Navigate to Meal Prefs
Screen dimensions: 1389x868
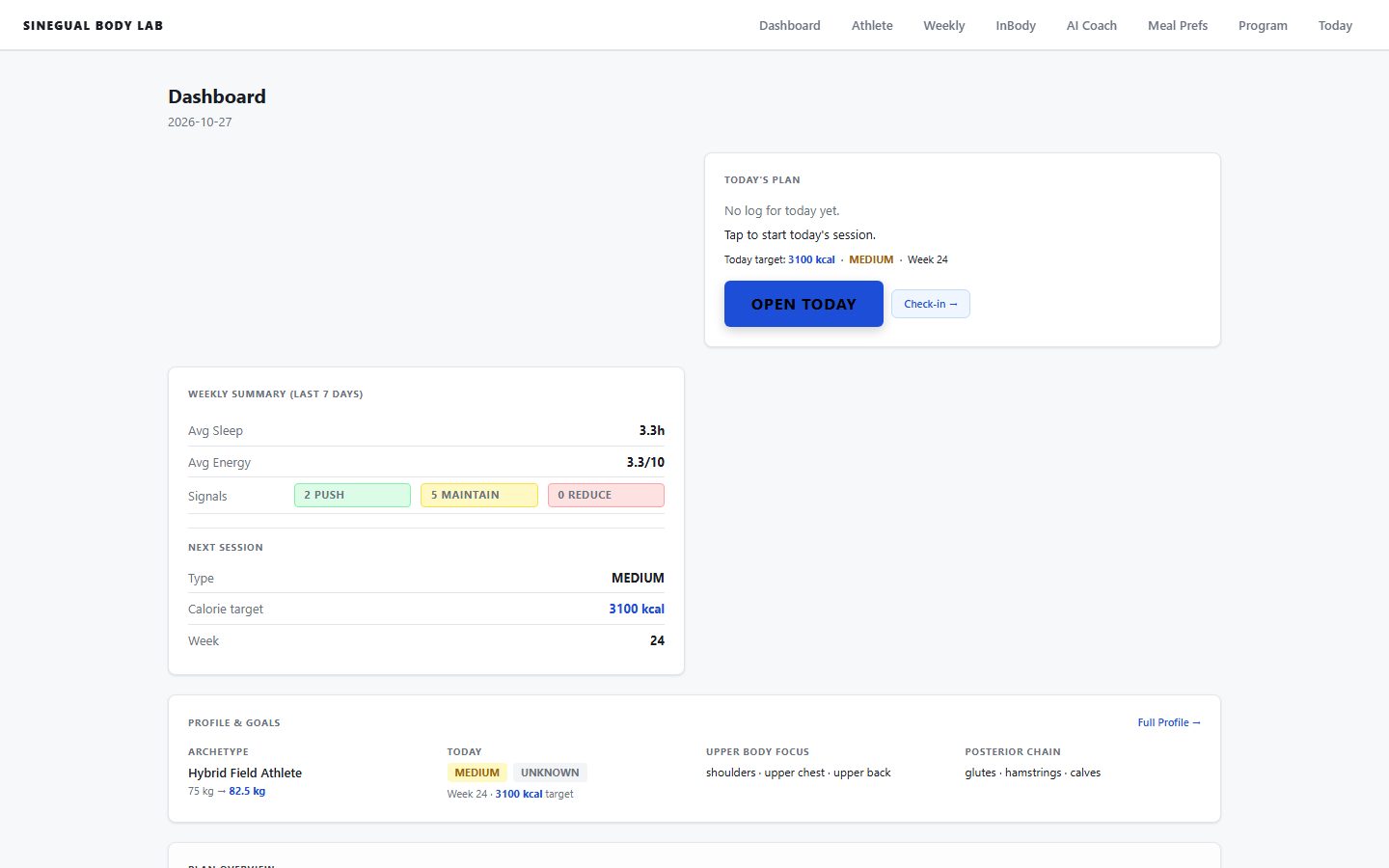point(1177,26)
